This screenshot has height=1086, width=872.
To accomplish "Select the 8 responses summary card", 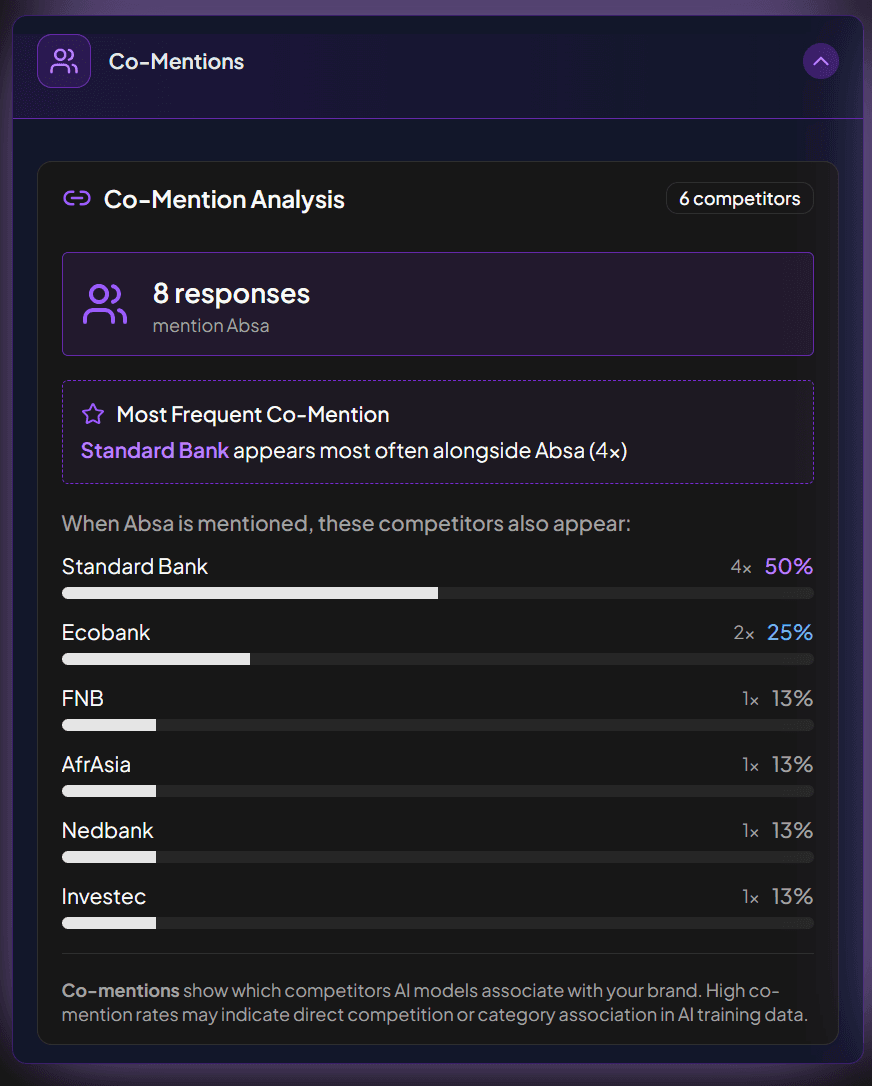I will pyautogui.click(x=437, y=303).
